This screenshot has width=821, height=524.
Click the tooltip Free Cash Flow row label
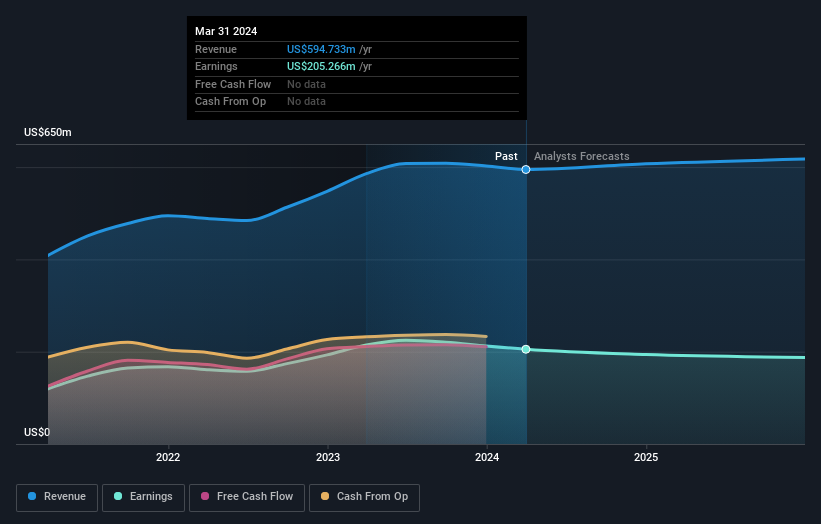pos(233,84)
